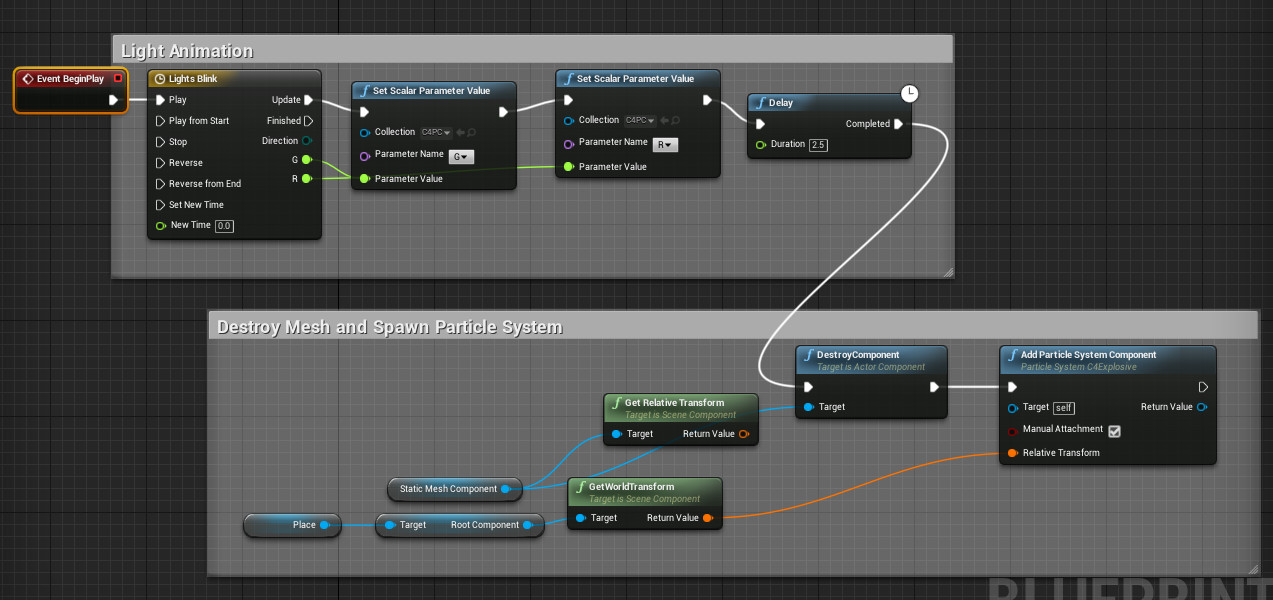Image resolution: width=1273 pixels, height=600 pixels.
Task: Click the Light Animation comment resize handle
Action: pos(948,271)
